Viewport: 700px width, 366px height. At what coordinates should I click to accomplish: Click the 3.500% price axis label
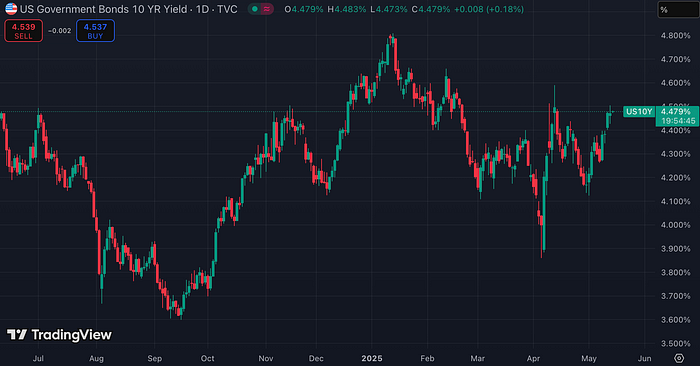pos(675,343)
